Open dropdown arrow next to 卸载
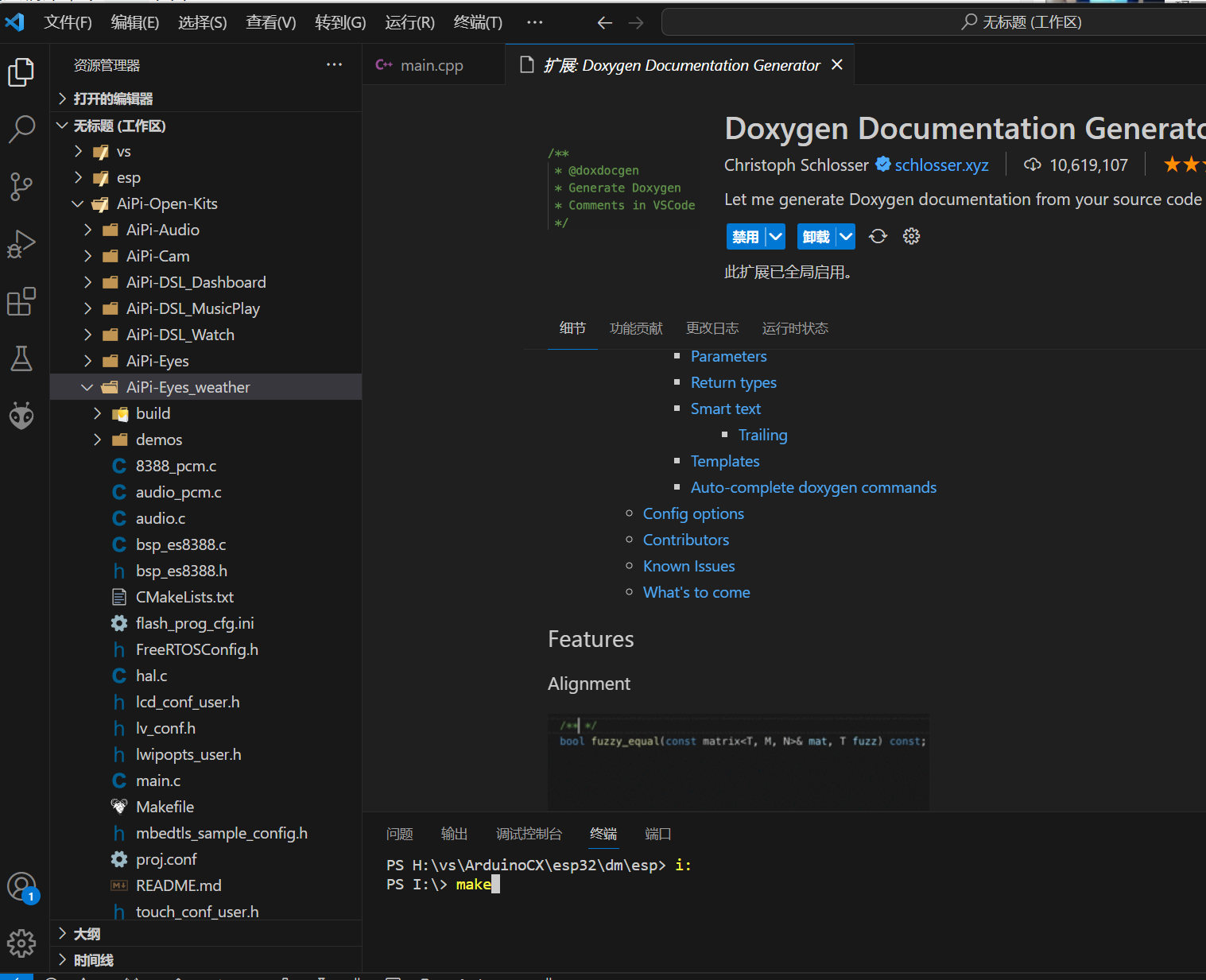1206x980 pixels. (846, 236)
